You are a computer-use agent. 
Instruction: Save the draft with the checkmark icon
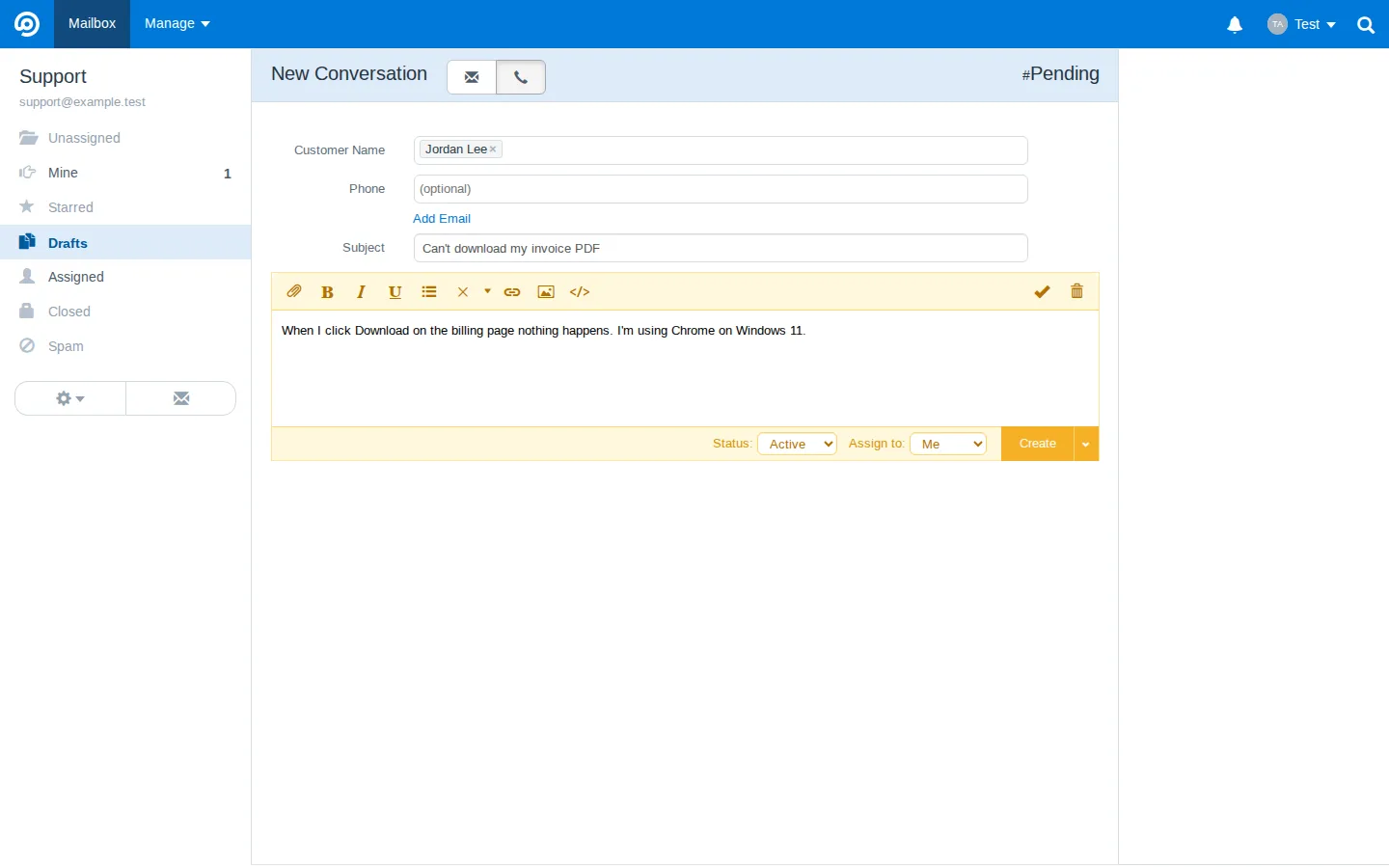1042,291
